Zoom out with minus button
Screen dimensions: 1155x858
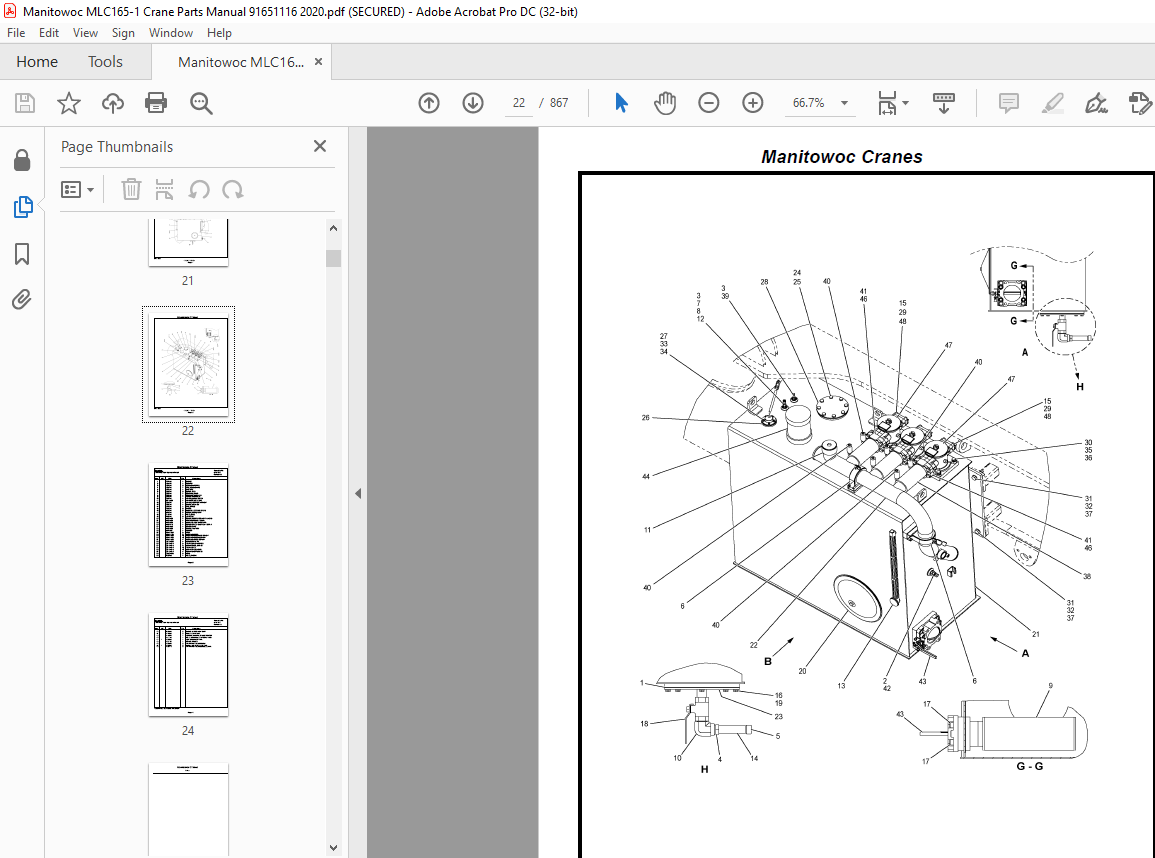click(x=709, y=103)
